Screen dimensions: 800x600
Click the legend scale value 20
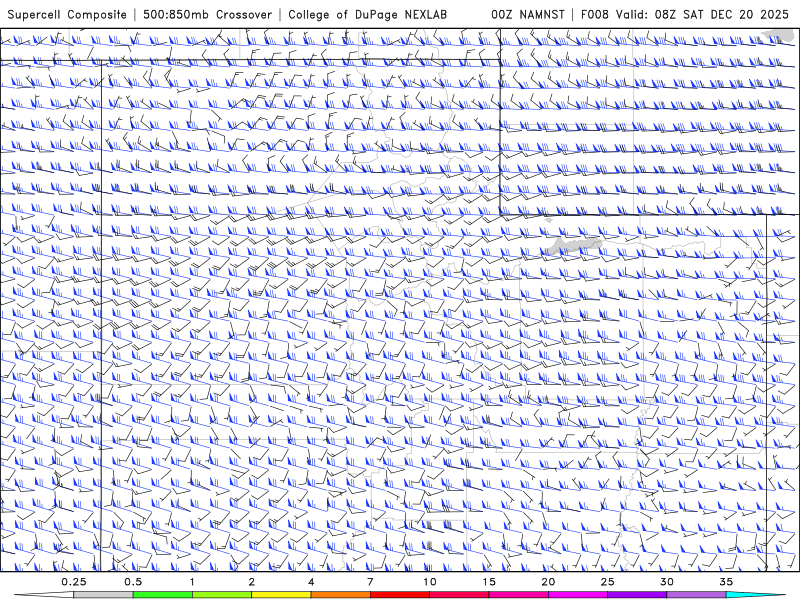pos(548,582)
